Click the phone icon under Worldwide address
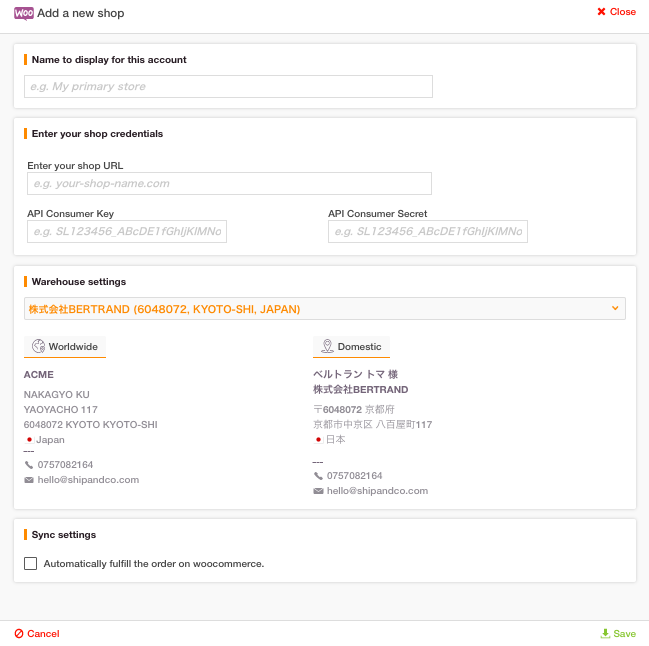This screenshot has height=646, width=649. click(29, 465)
